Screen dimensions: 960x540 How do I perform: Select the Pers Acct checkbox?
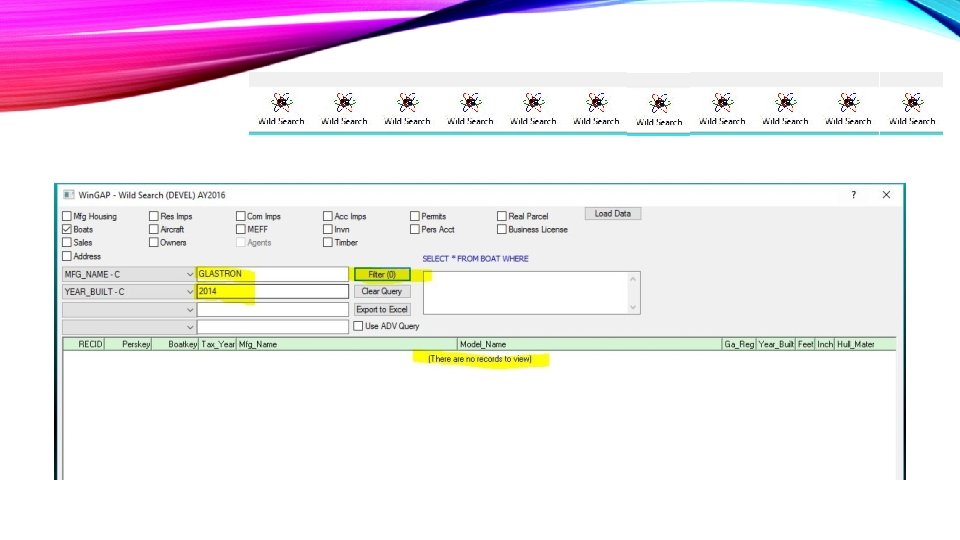pos(414,229)
